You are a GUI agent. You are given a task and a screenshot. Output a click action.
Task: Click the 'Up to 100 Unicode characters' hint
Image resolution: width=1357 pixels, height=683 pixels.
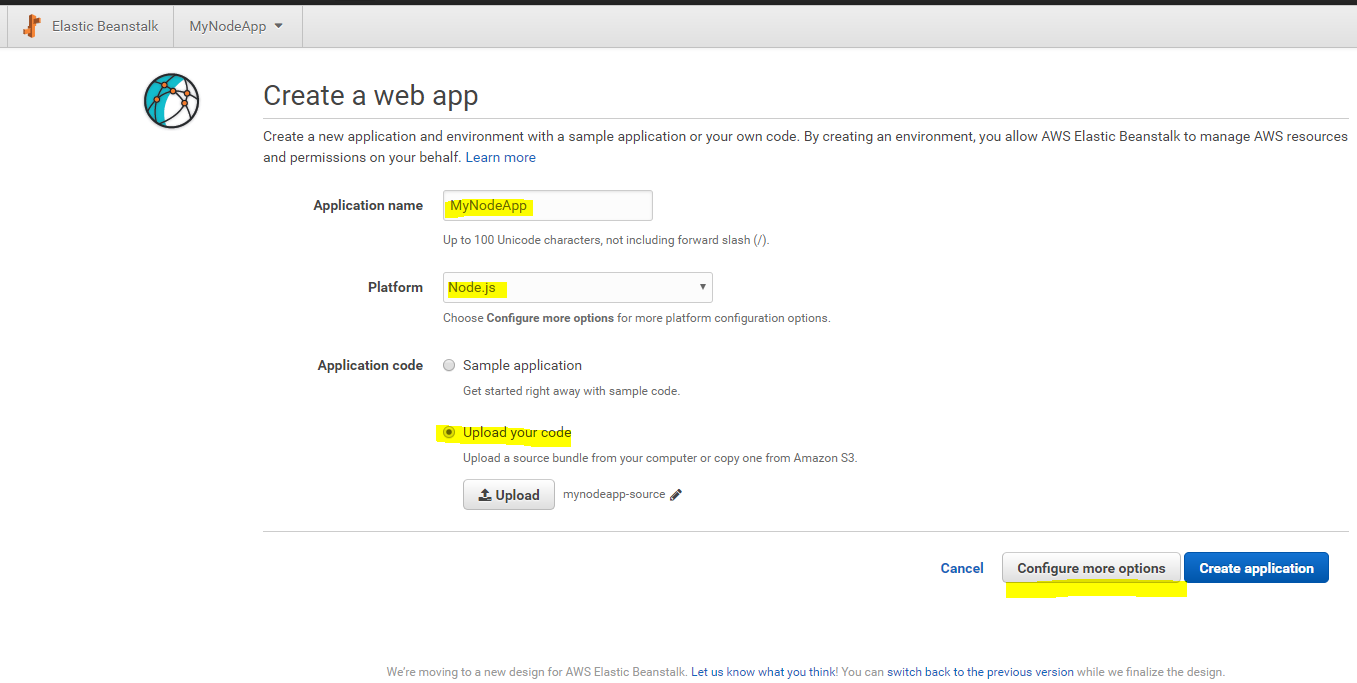tap(606, 240)
